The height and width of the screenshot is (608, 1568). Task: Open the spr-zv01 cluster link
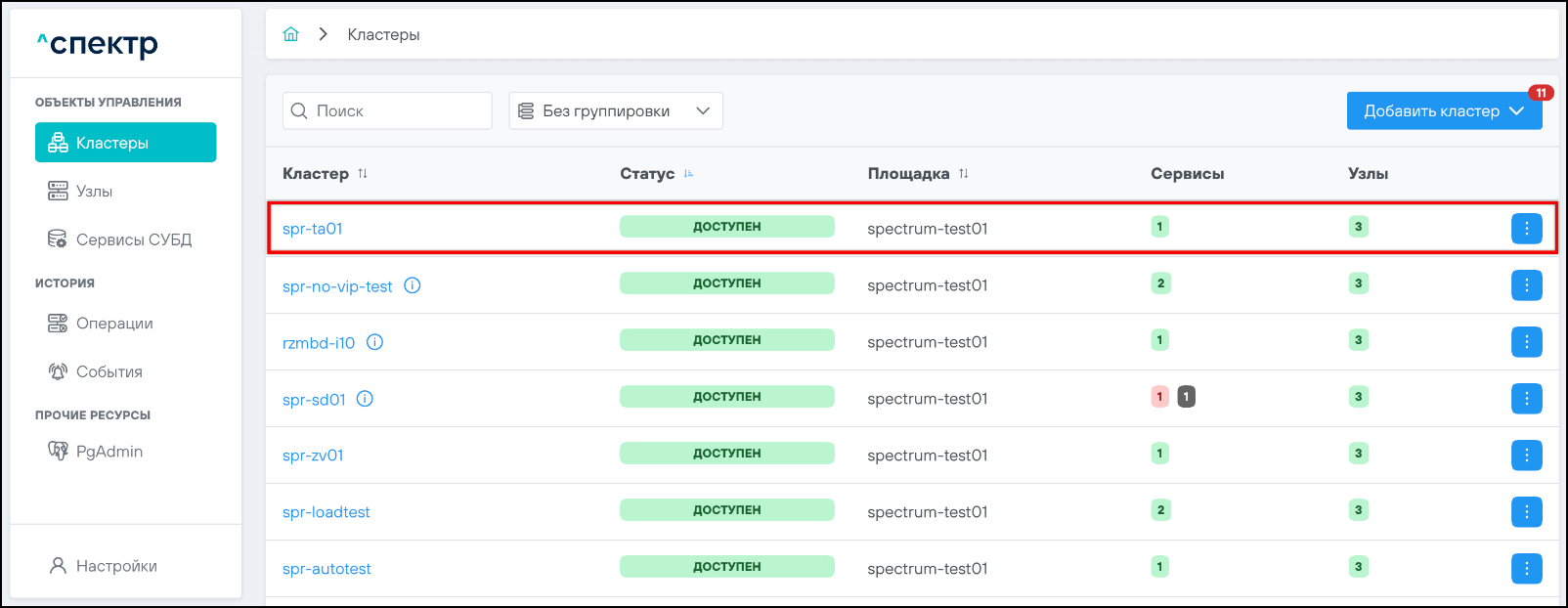pyautogui.click(x=313, y=456)
